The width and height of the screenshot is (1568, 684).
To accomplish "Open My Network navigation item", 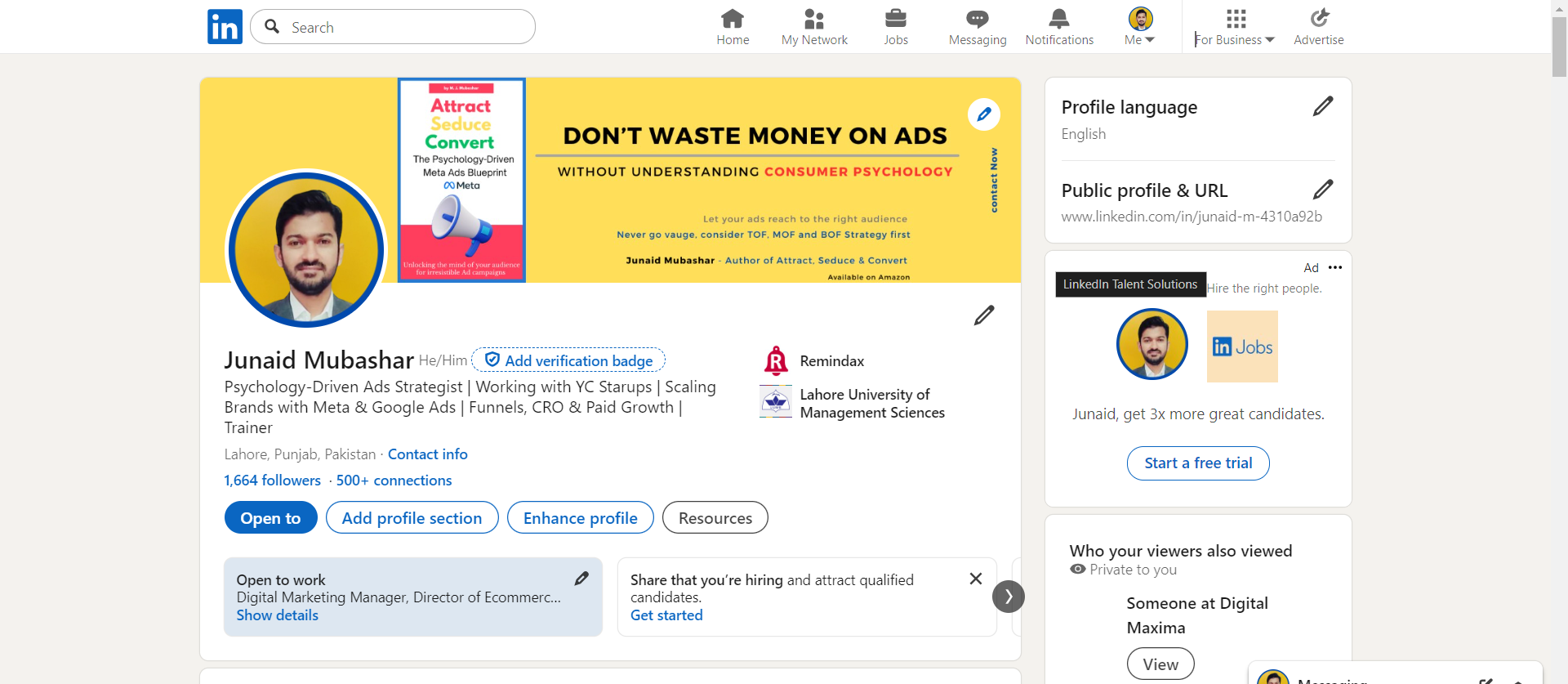I will click(814, 27).
